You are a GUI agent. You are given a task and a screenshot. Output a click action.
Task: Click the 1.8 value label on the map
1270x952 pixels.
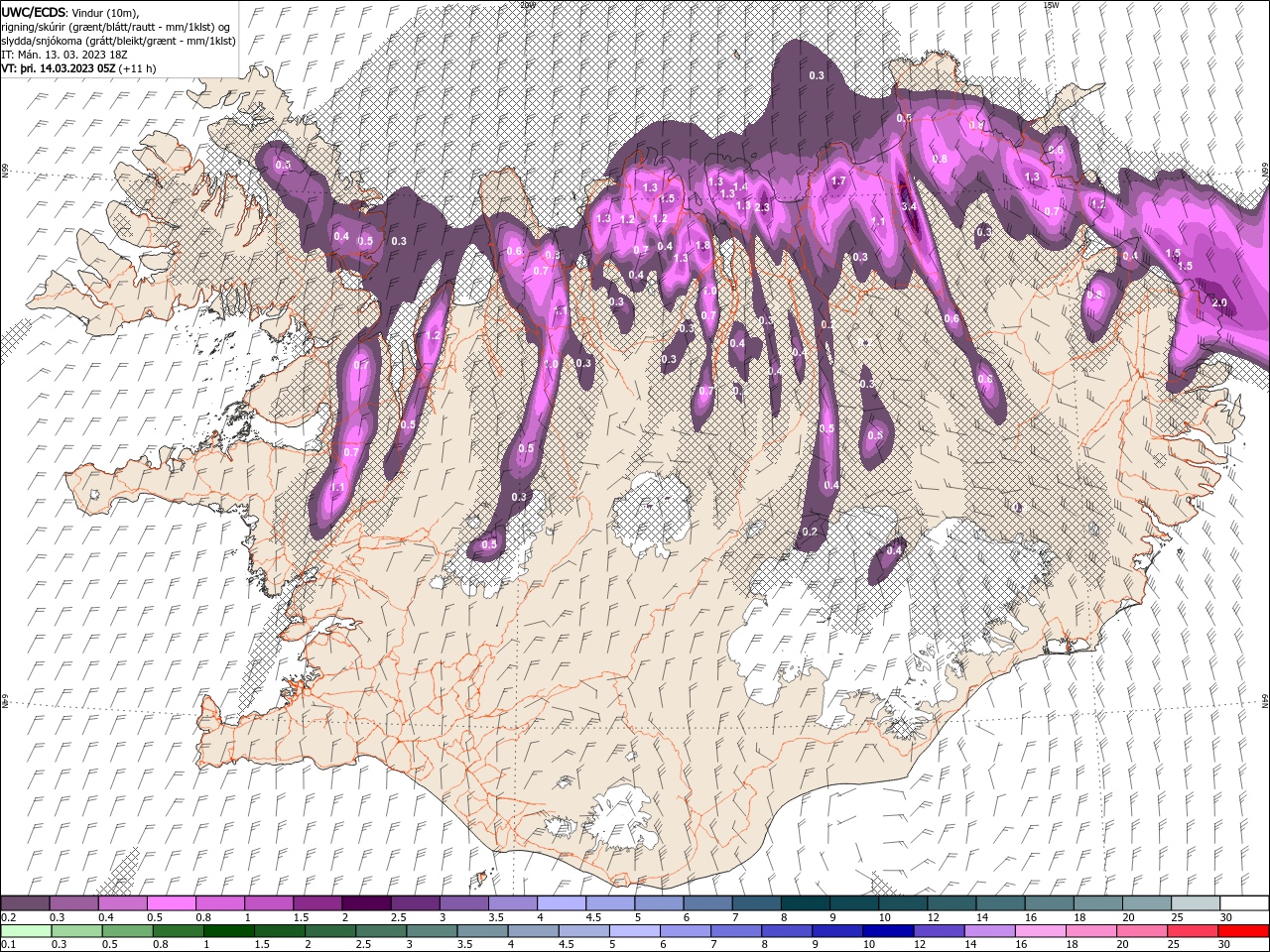point(703,245)
